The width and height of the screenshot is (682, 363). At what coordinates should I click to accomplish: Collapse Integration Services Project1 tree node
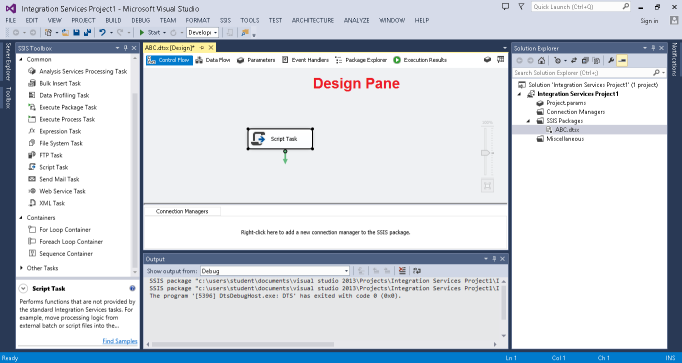click(x=519, y=94)
